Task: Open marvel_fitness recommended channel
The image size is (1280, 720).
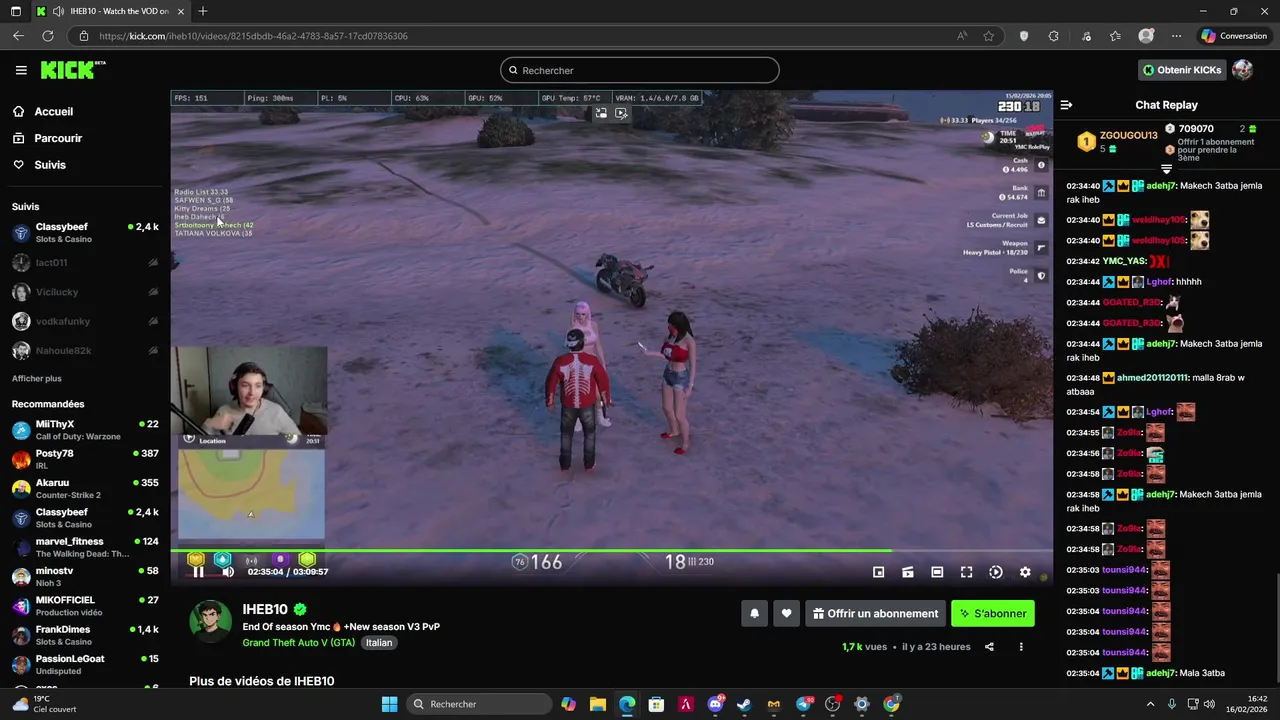Action: coord(85,548)
